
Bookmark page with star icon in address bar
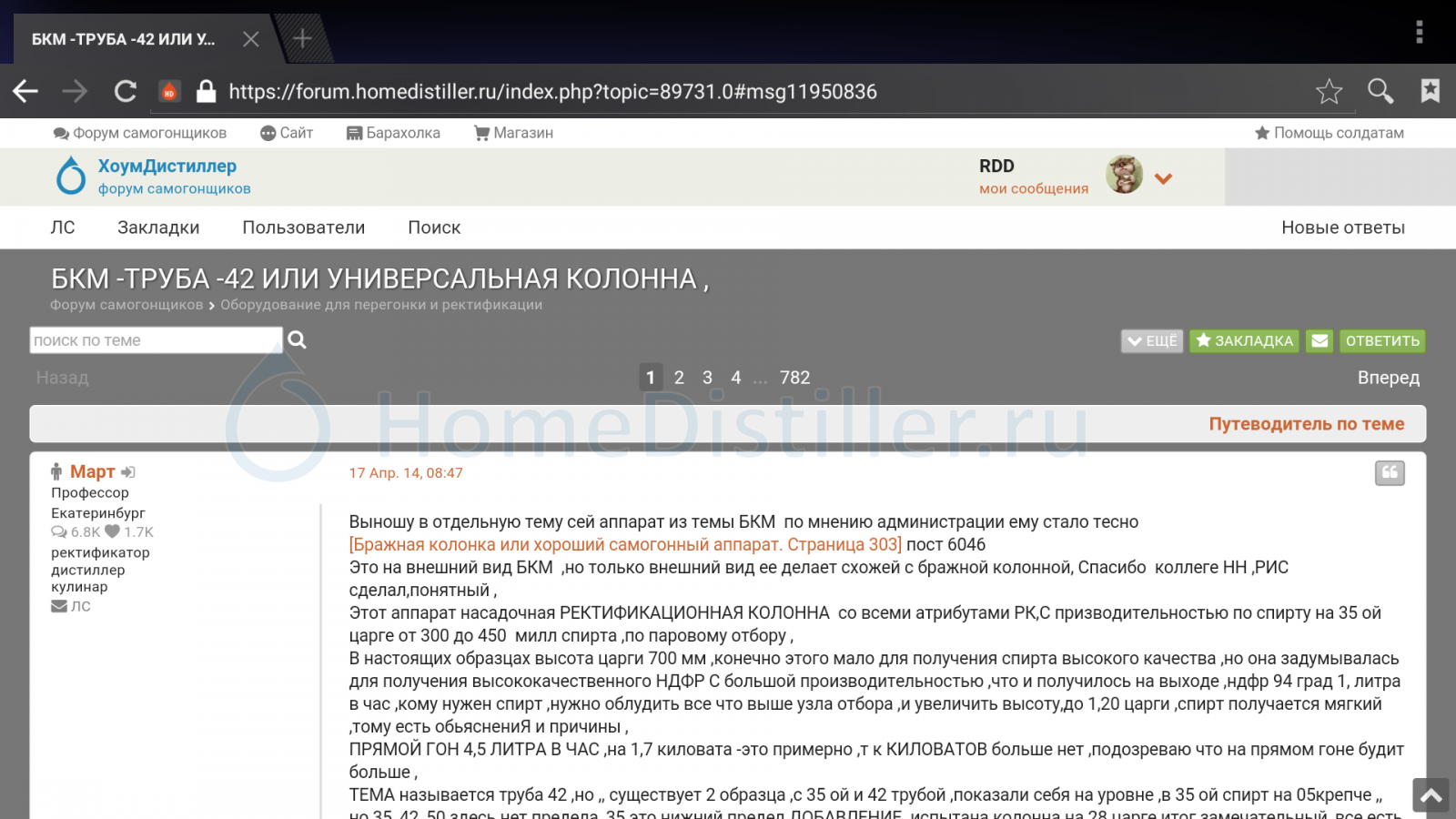click(1329, 91)
